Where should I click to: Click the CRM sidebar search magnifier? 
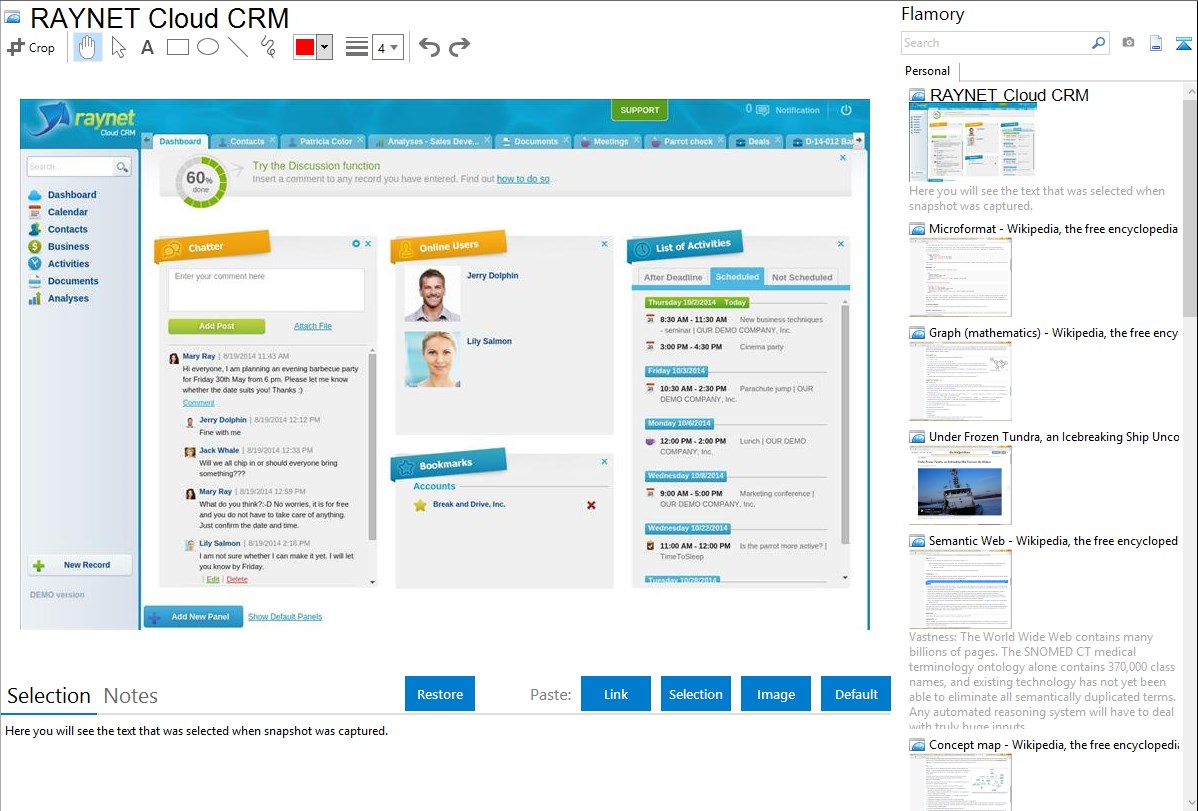122,167
